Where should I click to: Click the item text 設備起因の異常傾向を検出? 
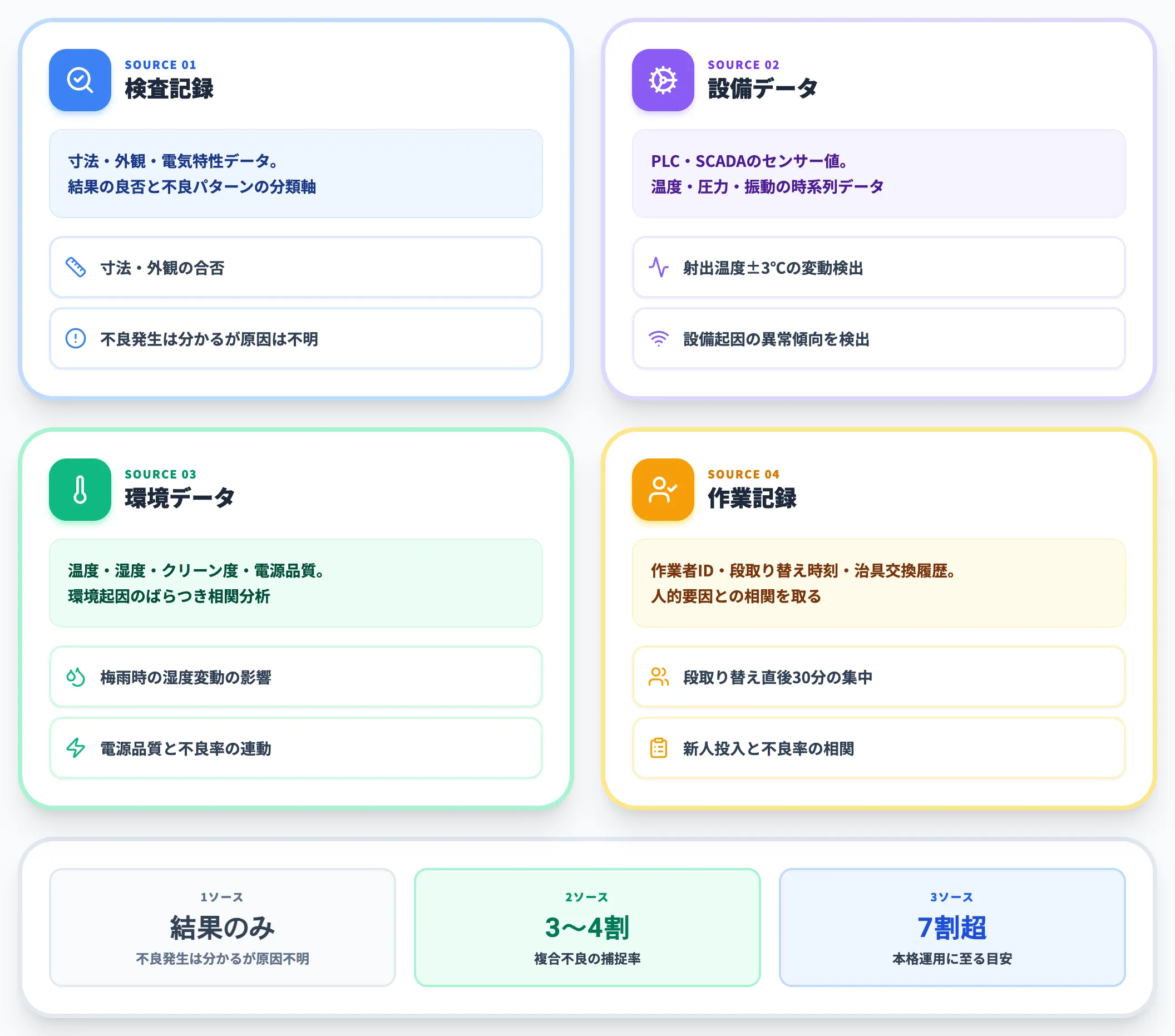tap(776, 339)
